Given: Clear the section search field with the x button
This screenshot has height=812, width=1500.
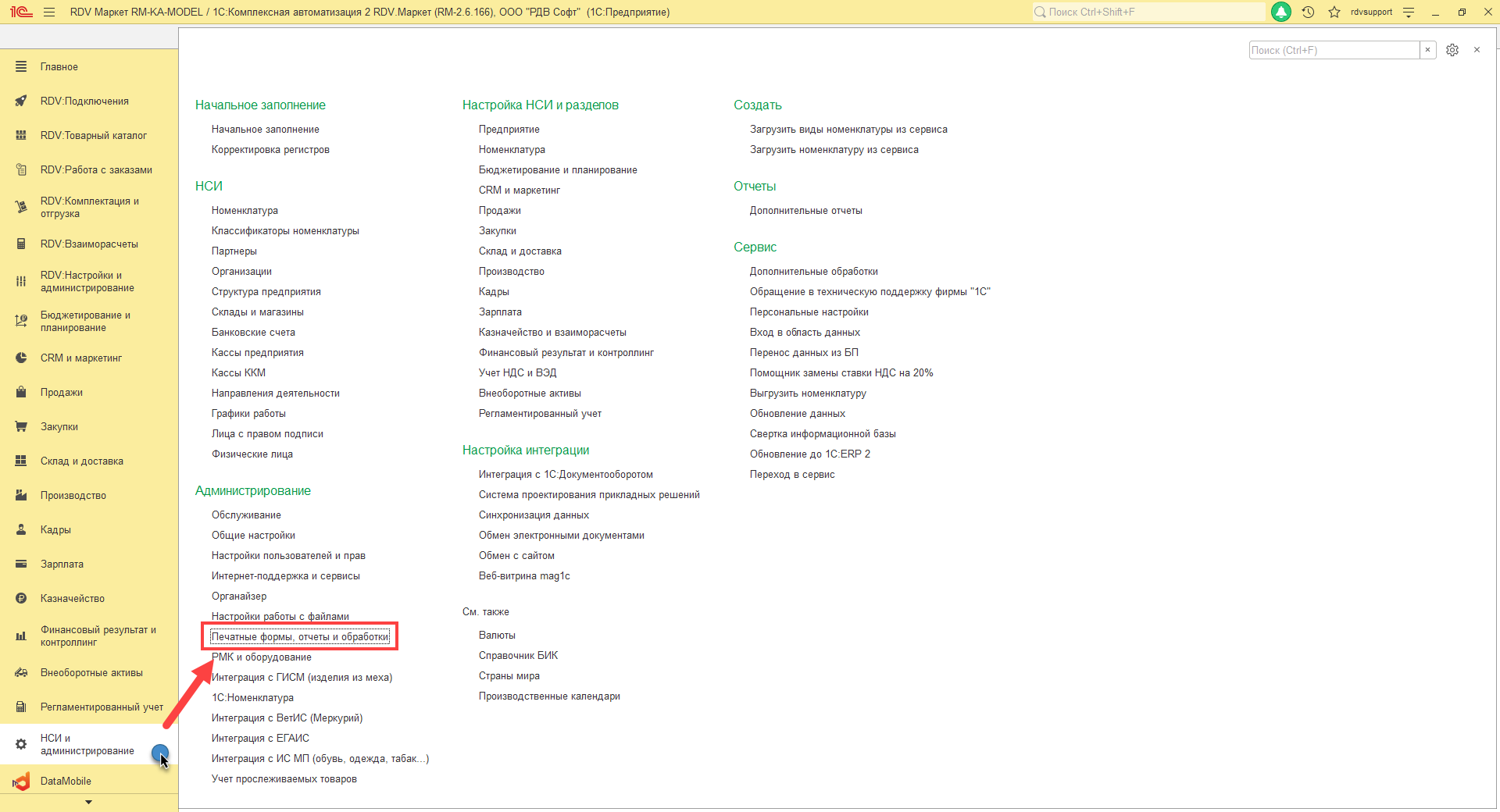Looking at the screenshot, I should click(1427, 50).
